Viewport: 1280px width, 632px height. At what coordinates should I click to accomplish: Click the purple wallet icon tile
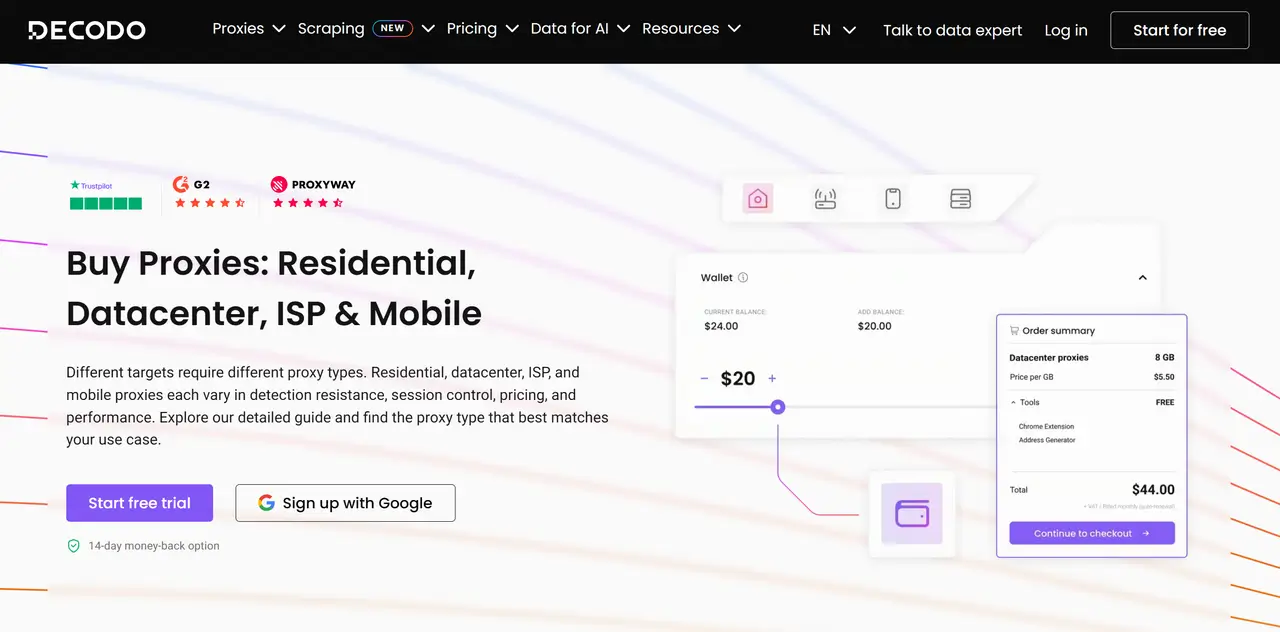point(911,514)
